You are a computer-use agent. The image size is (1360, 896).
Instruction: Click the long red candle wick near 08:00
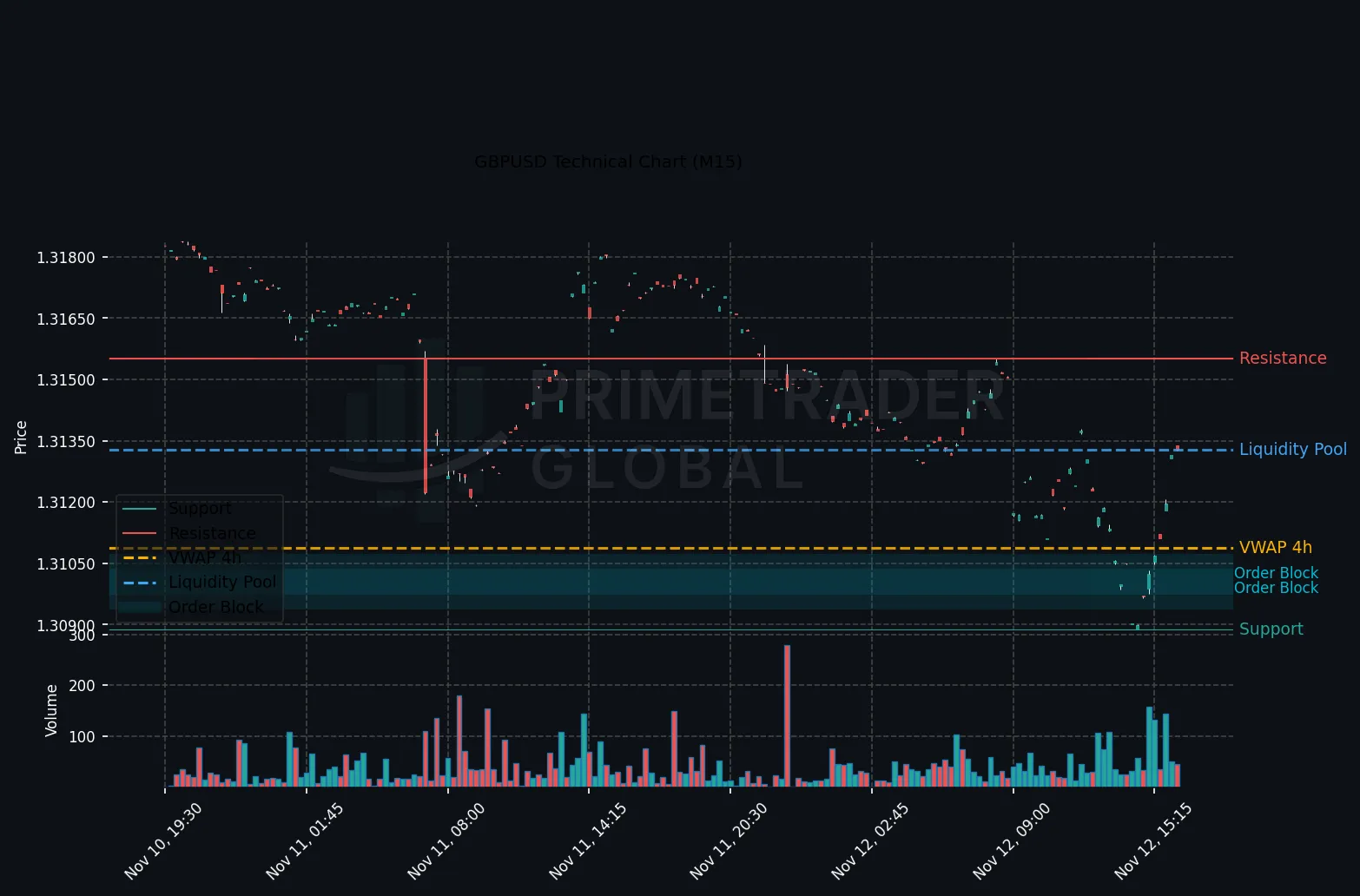click(426, 423)
